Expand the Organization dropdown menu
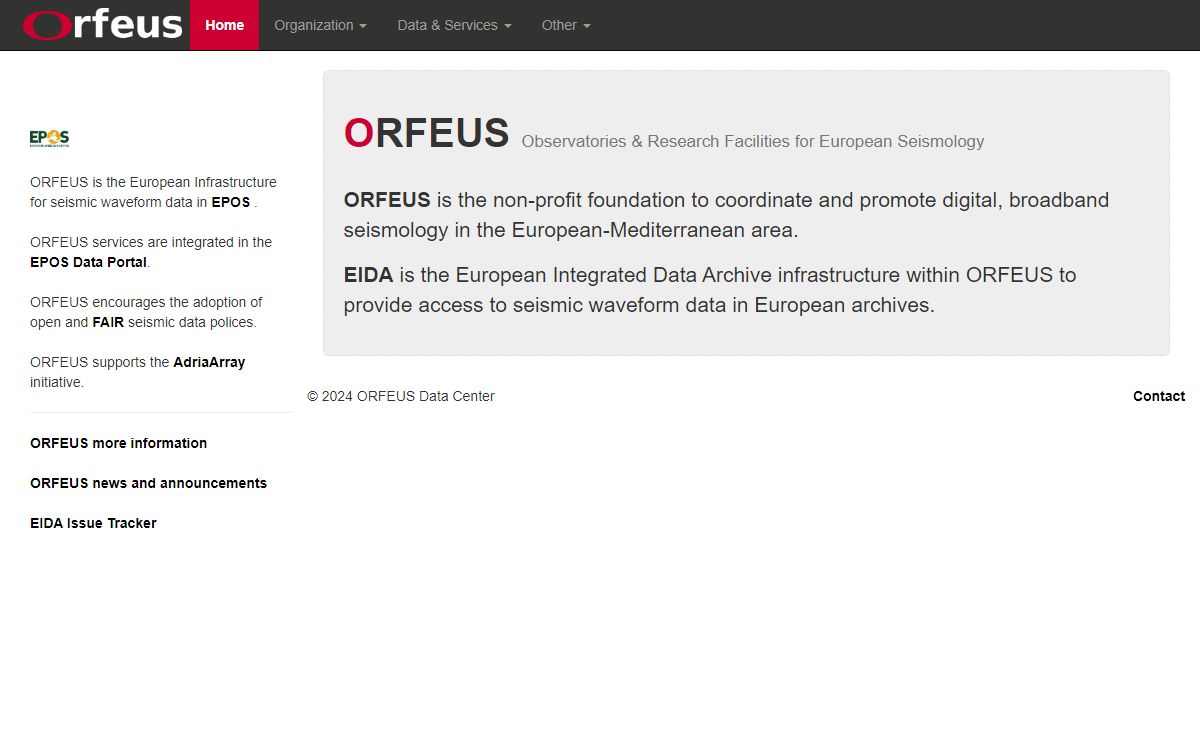Screen dimensions: 1200x740 click(x=320, y=25)
